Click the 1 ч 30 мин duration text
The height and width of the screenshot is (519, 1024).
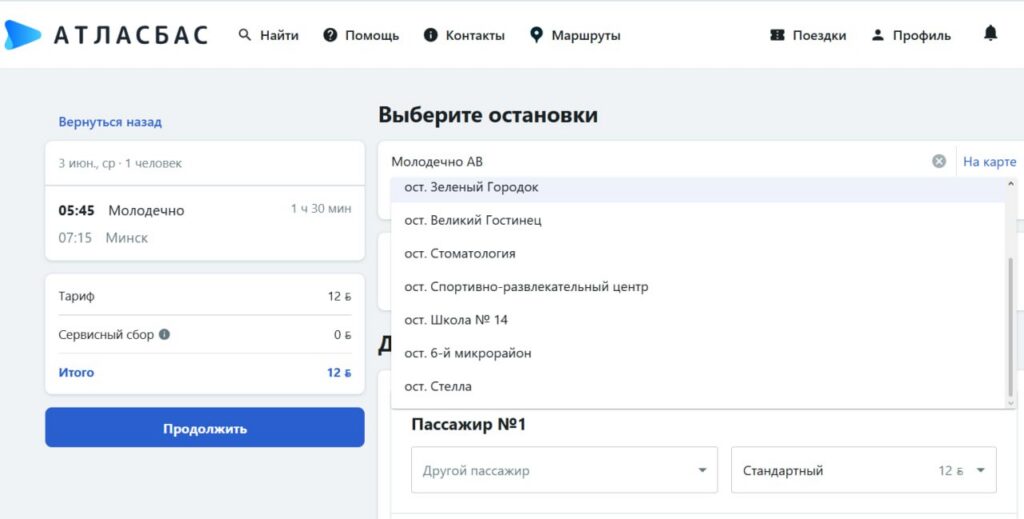[x=321, y=209]
